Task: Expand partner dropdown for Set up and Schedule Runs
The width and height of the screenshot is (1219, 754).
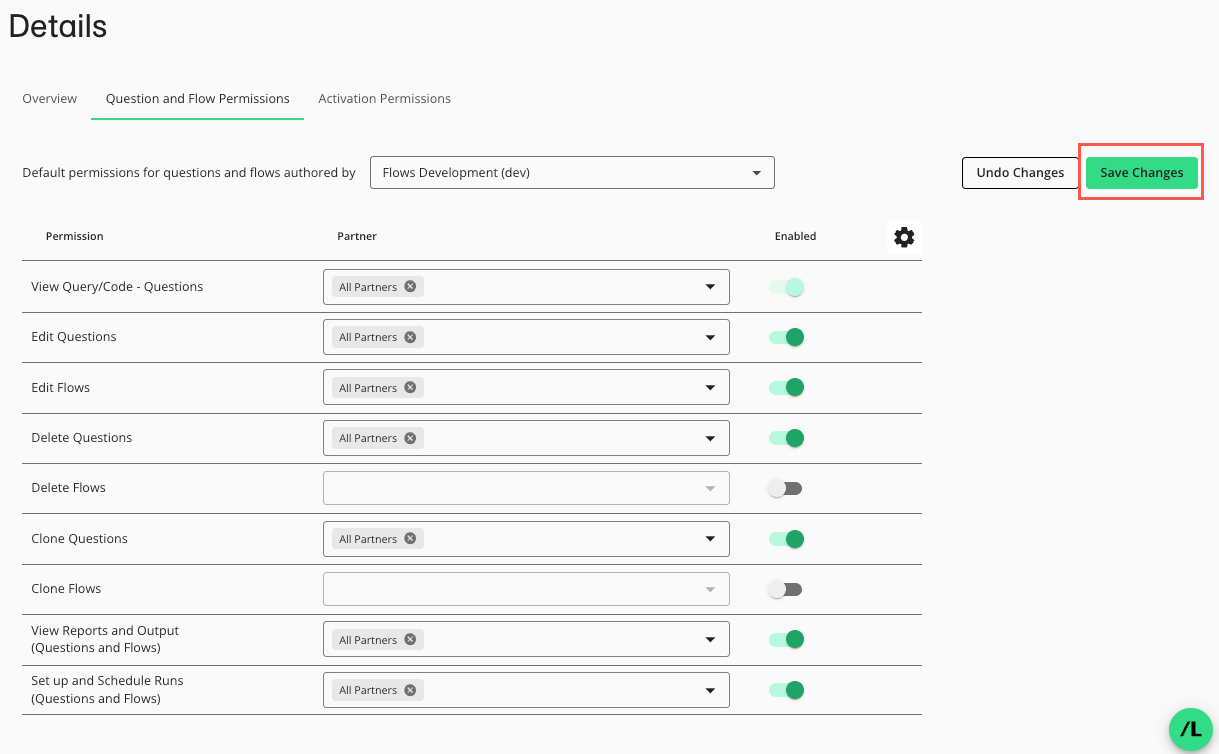Action: (710, 690)
